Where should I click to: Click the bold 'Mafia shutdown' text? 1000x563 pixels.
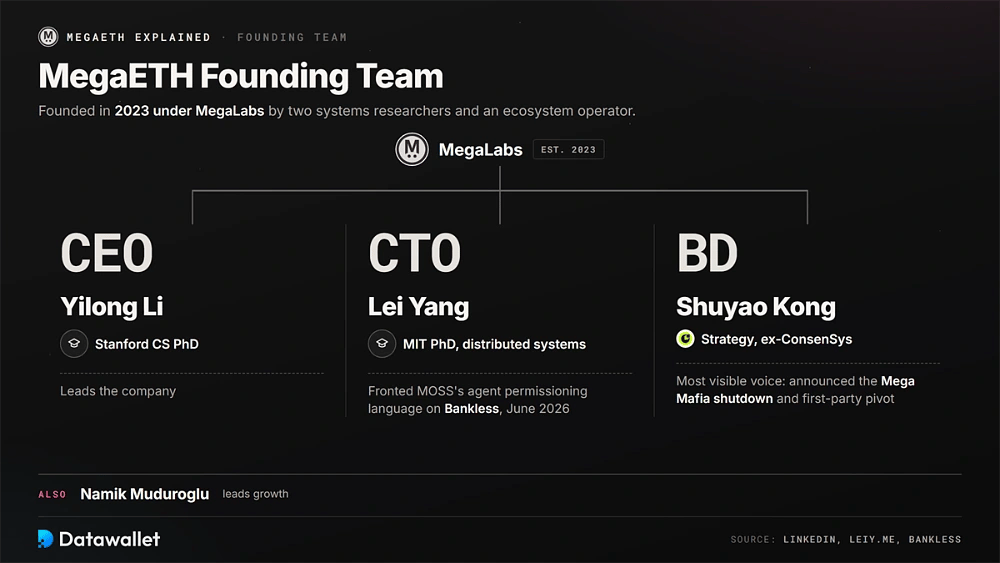724,398
